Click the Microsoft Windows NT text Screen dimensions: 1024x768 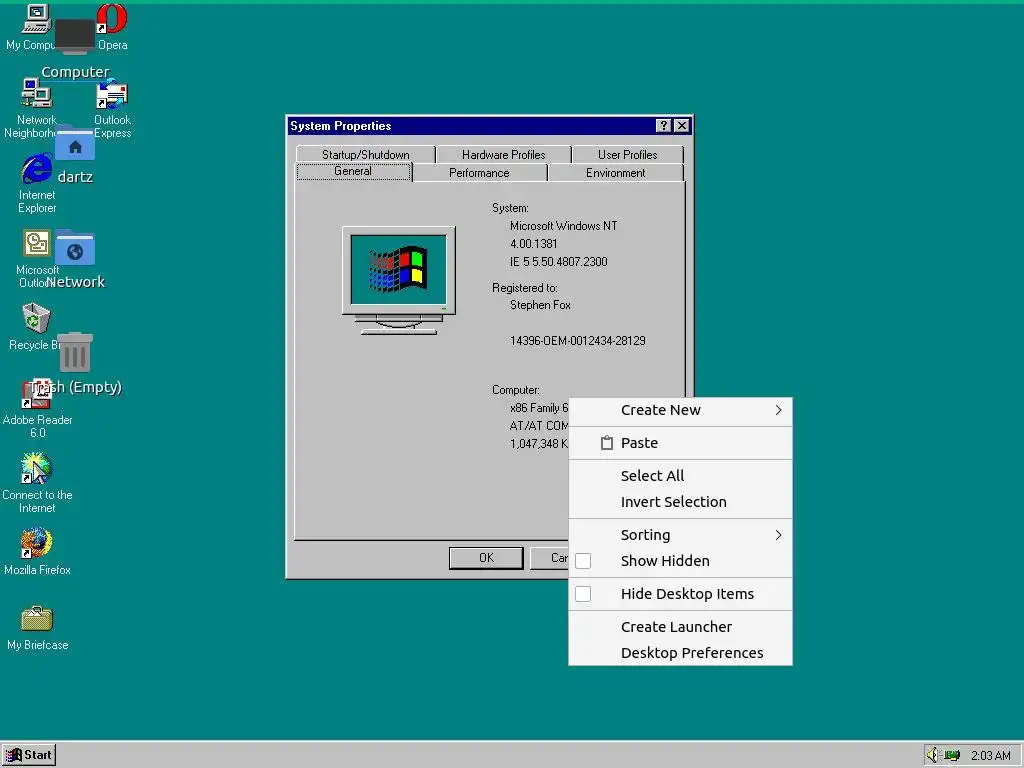(x=563, y=226)
